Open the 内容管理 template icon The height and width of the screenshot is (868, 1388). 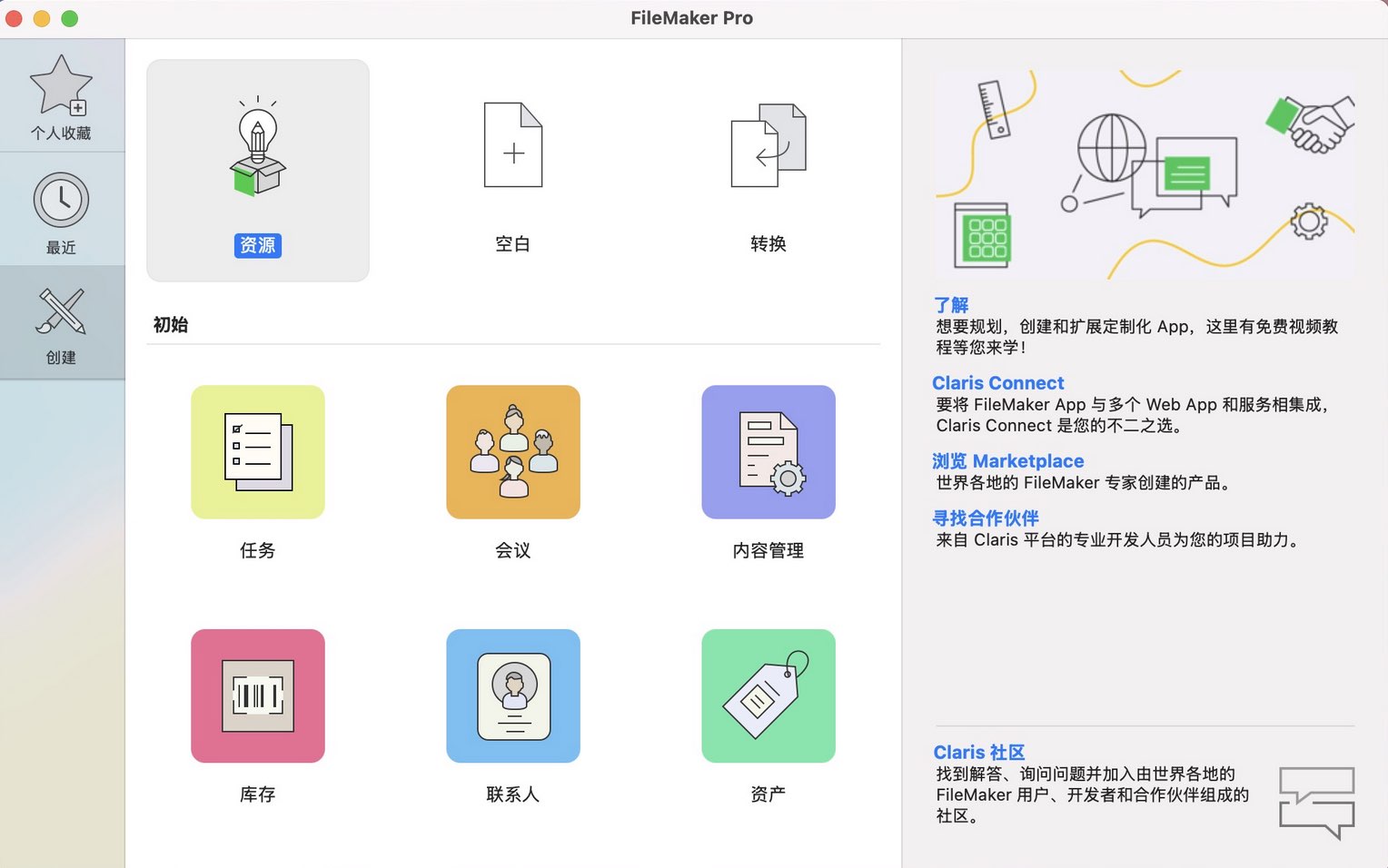tap(768, 452)
